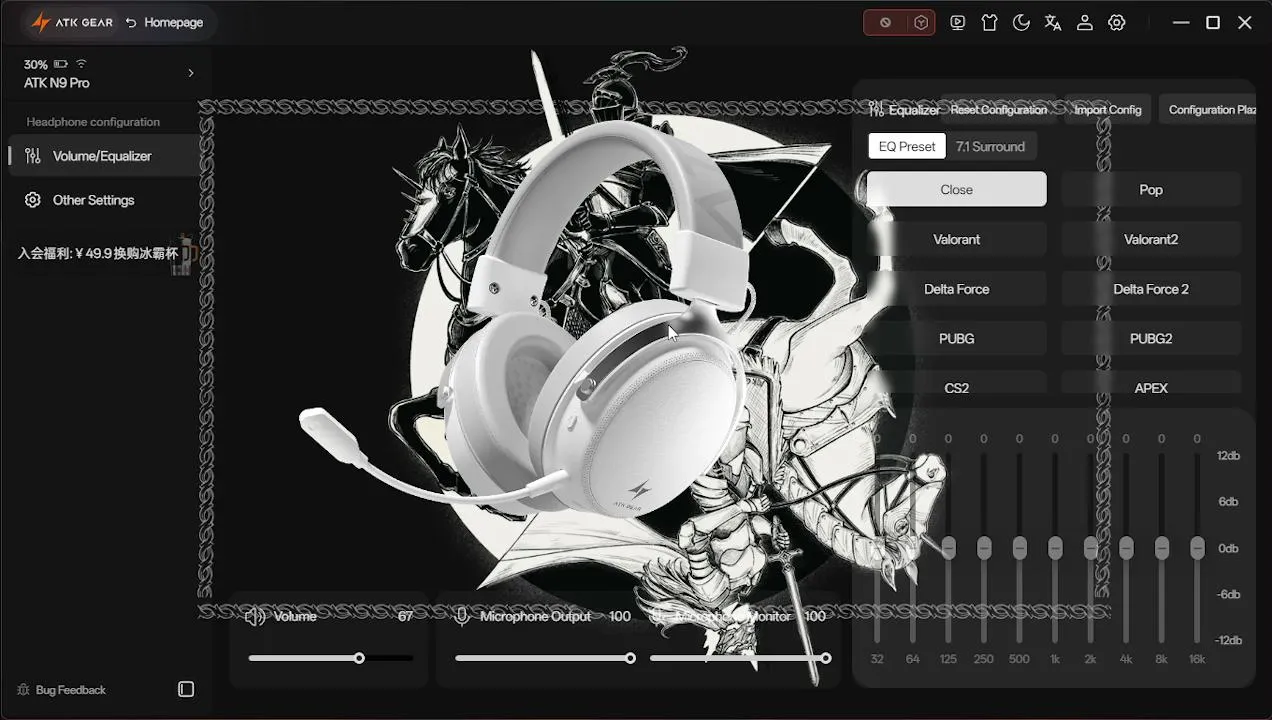The image size is (1272, 720).
Task: Click the 16k EQ slider handle
Action: (x=1197, y=548)
